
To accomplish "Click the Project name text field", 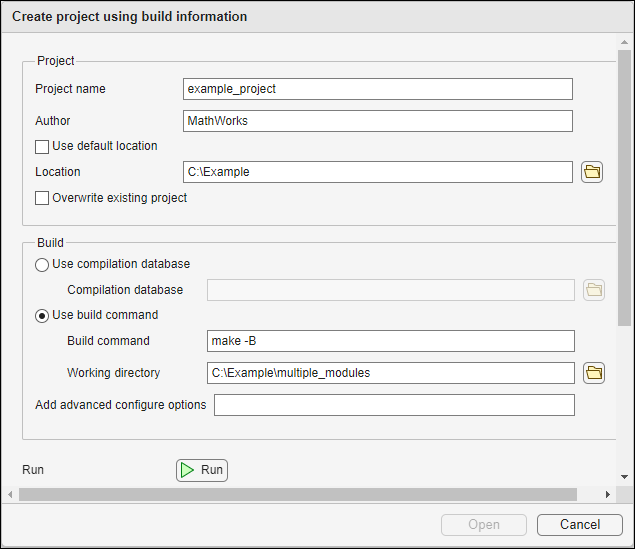I will tap(377, 89).
